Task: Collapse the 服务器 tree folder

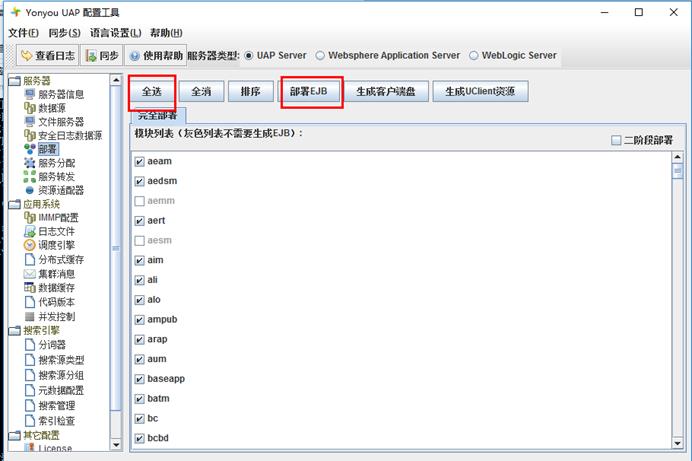Action: [x=15, y=81]
